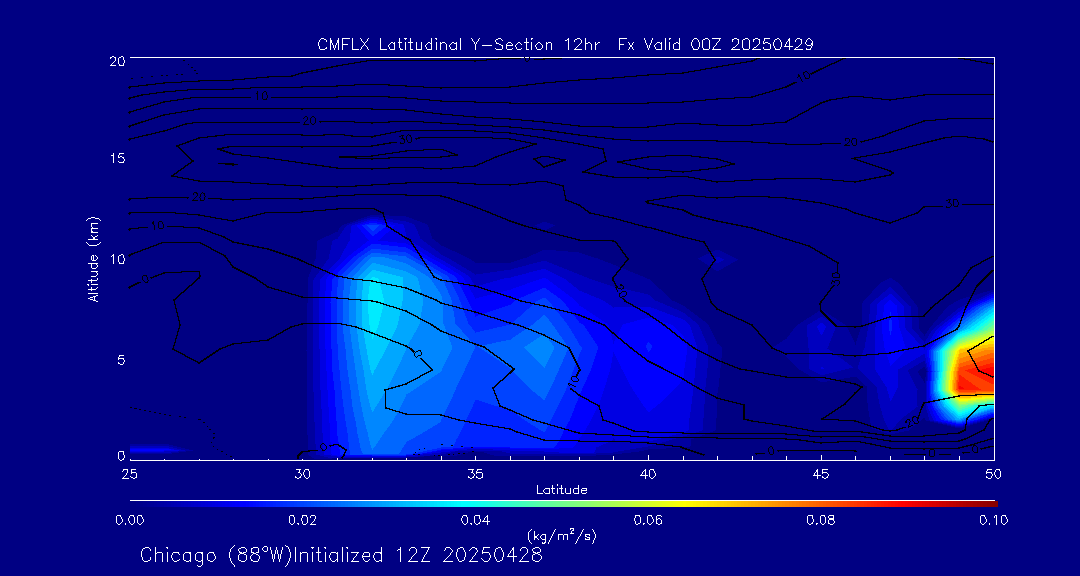The image size is (1080, 576).
Task: Click the plot title 'CMFLX Latitudinal Y-Section'
Action: click(x=435, y=45)
